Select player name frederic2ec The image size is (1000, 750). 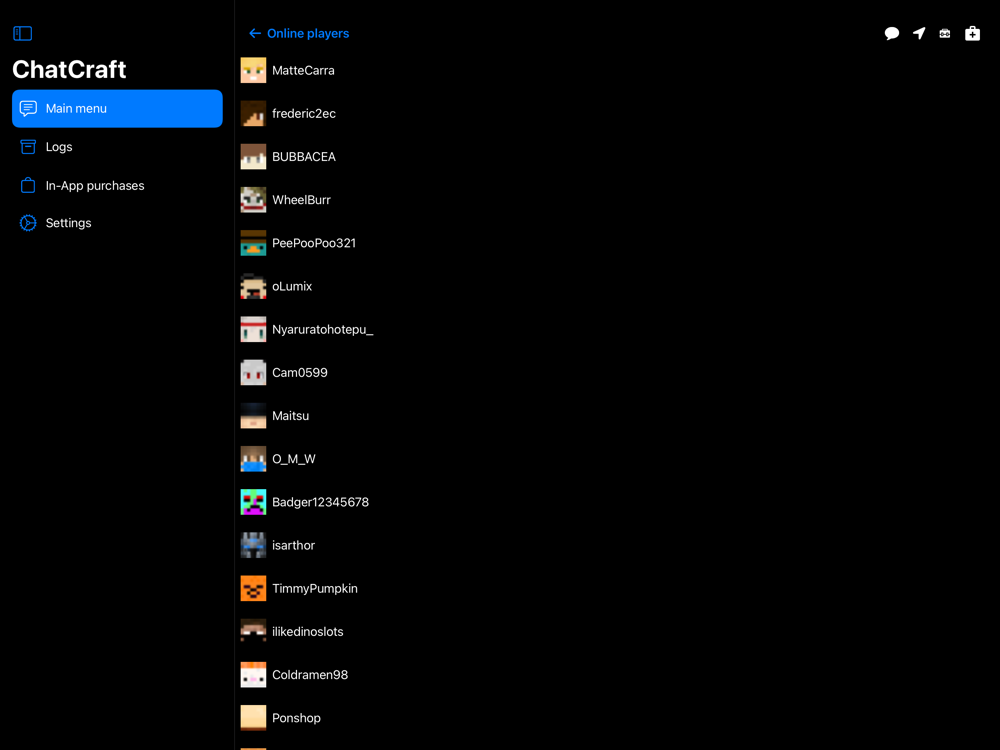click(x=304, y=114)
